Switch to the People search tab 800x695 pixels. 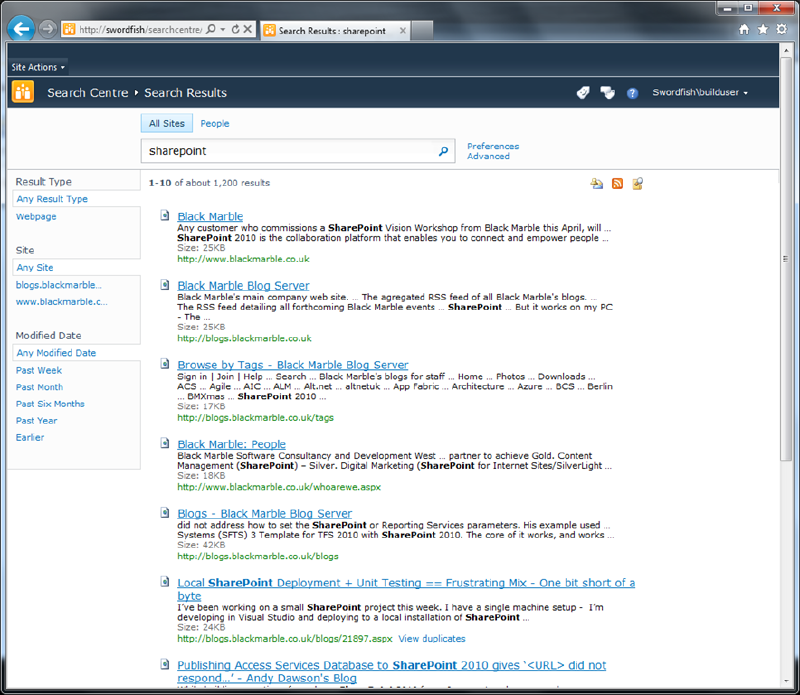[x=215, y=123]
